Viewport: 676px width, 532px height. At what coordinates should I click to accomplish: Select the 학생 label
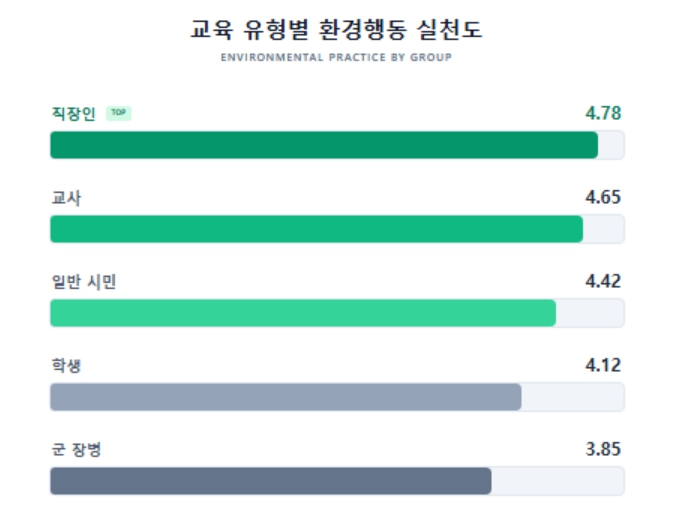coord(65,366)
